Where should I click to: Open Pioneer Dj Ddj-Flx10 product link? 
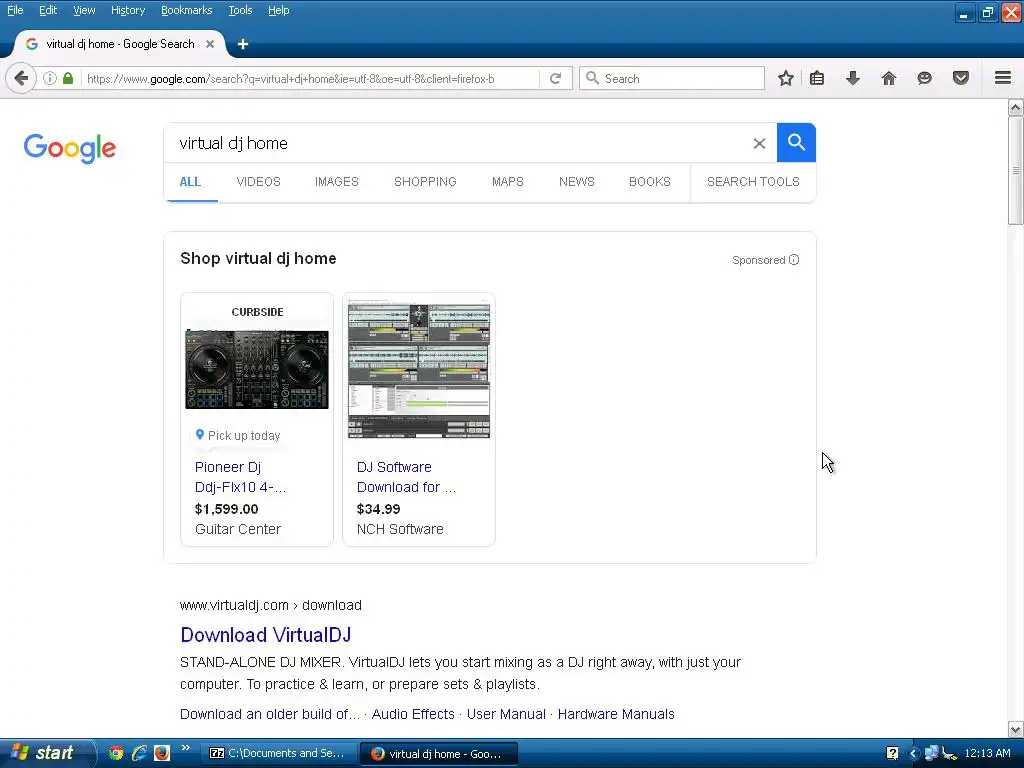240,477
